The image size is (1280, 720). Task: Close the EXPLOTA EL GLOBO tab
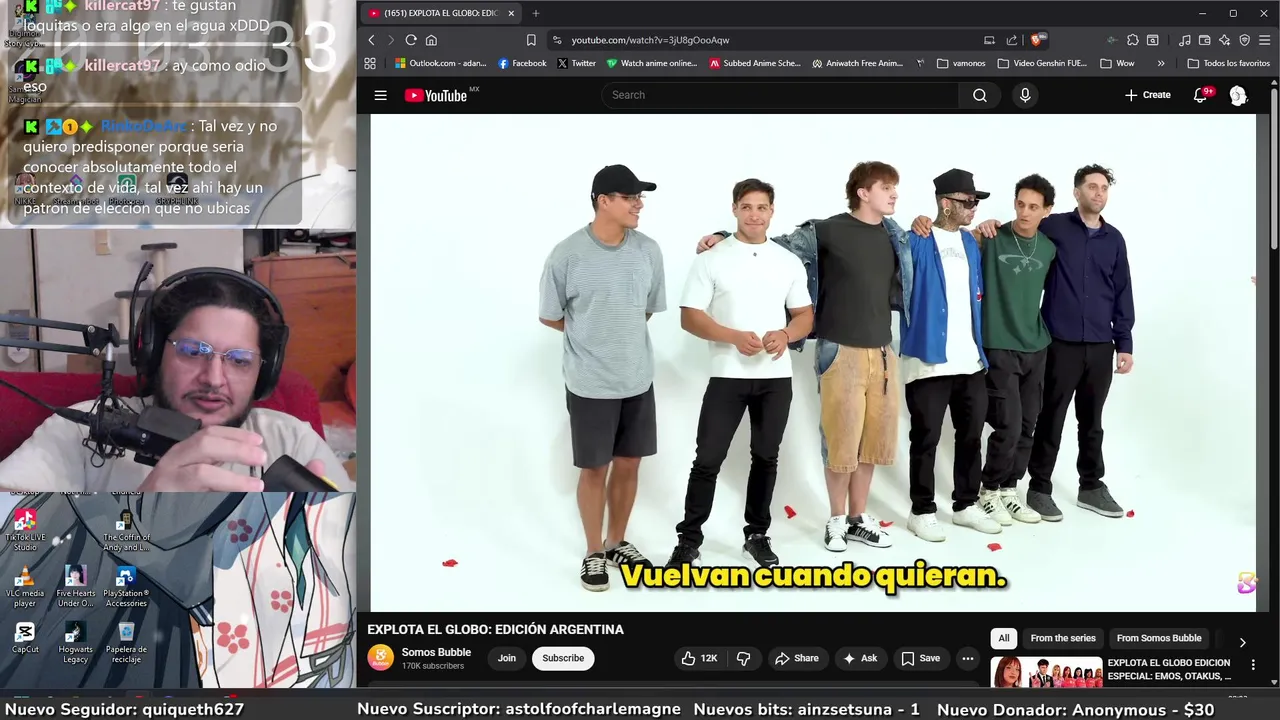click(511, 13)
